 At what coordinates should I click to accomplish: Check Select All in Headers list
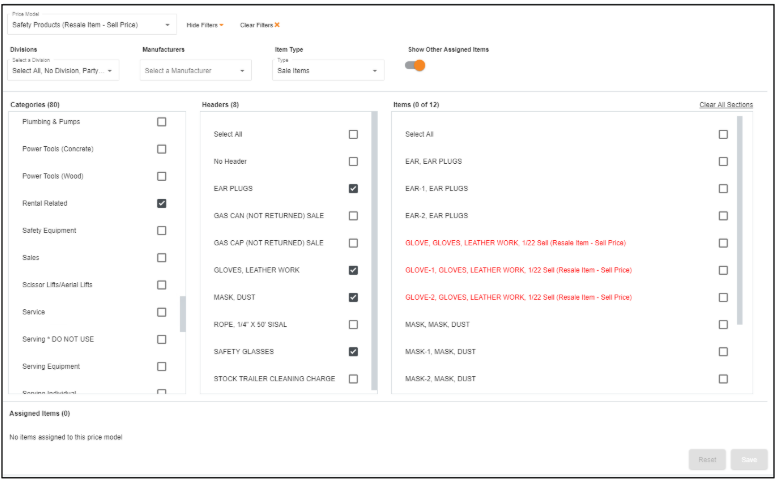(x=353, y=134)
